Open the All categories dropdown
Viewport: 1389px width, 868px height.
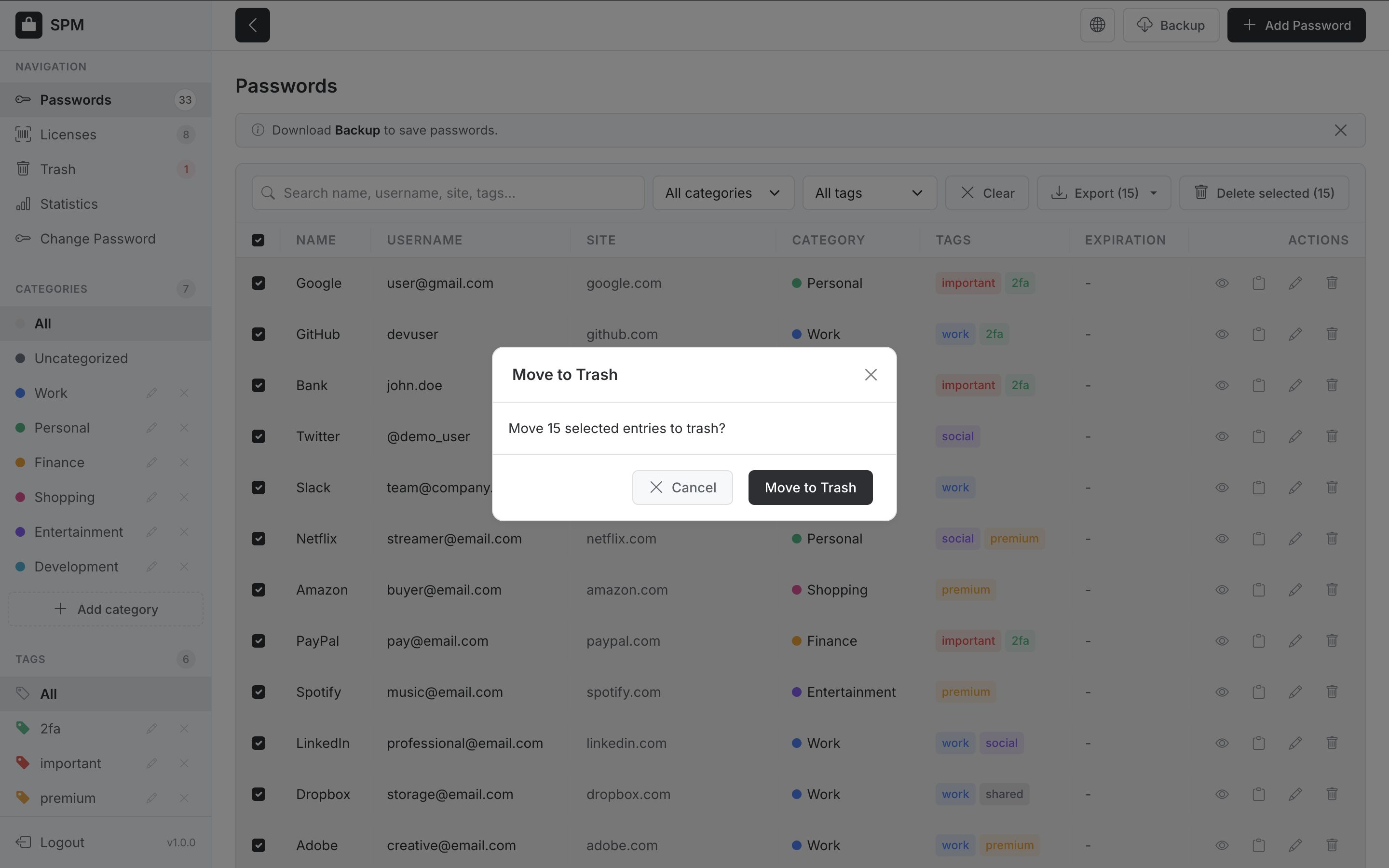pos(722,193)
